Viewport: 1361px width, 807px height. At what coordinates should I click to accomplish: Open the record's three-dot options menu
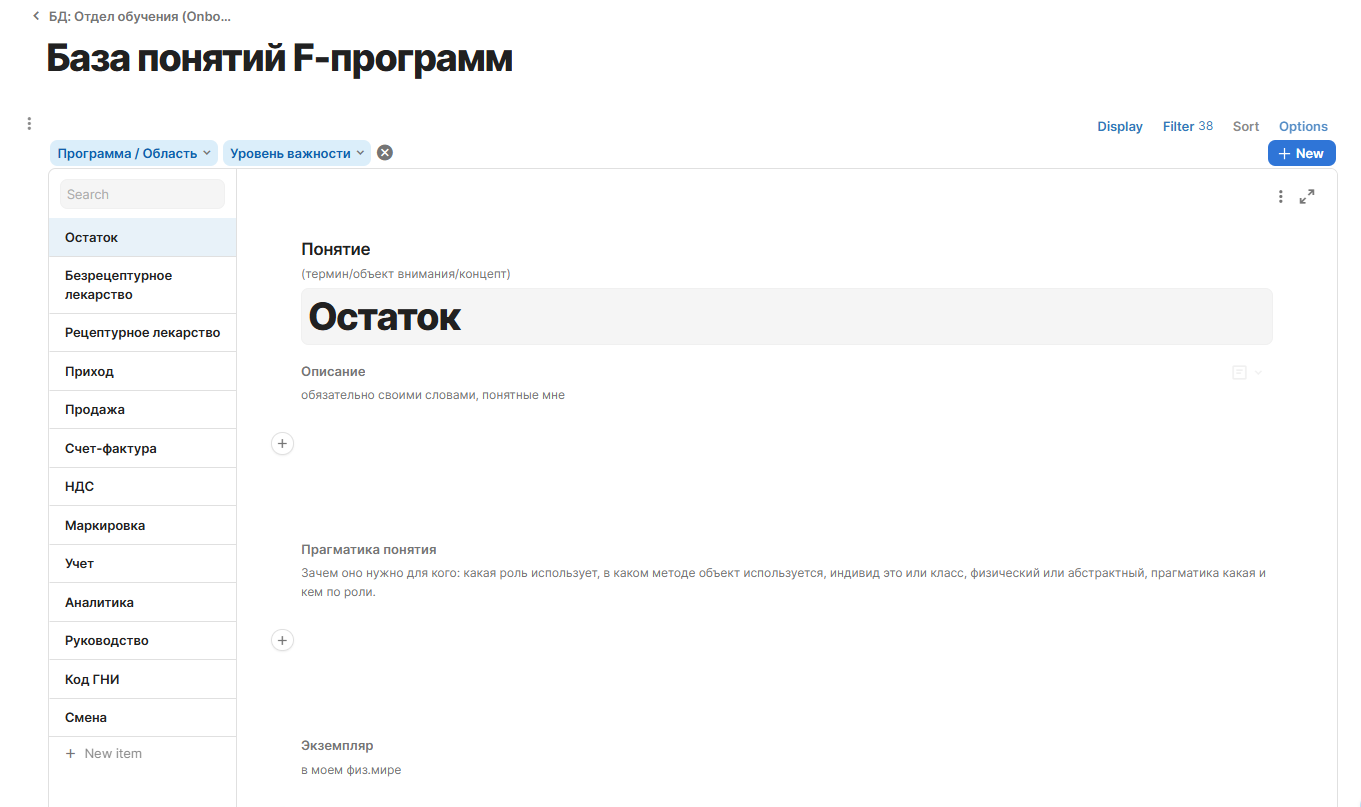1280,197
